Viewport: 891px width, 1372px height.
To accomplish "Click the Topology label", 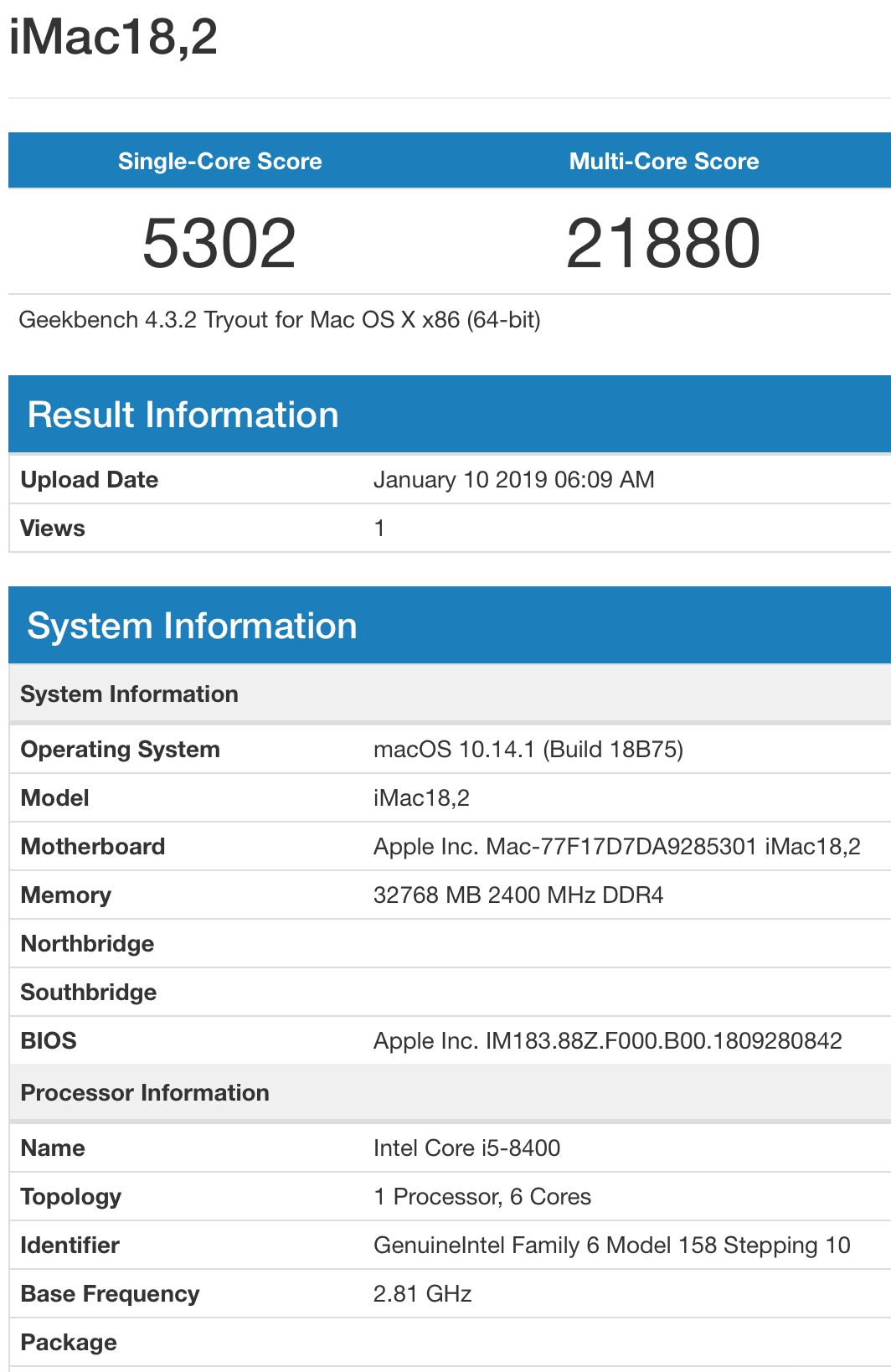I will click(x=71, y=1197).
